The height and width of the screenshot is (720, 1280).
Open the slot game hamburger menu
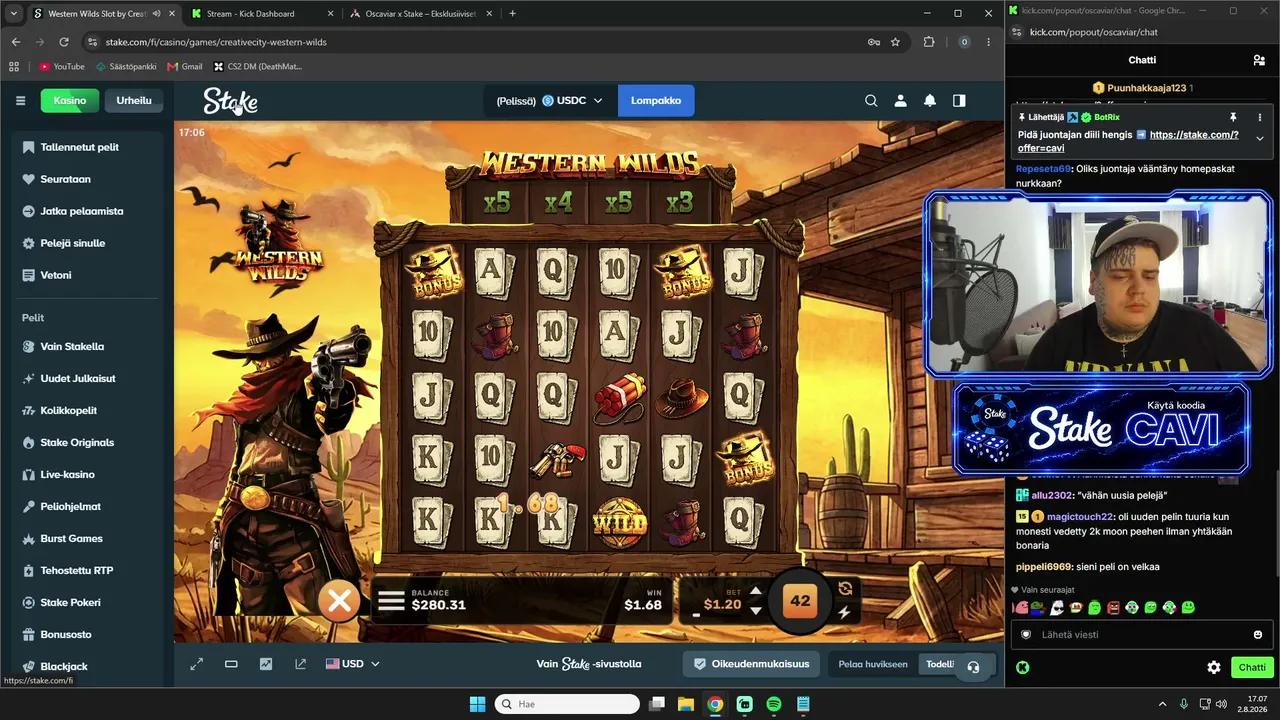click(391, 601)
